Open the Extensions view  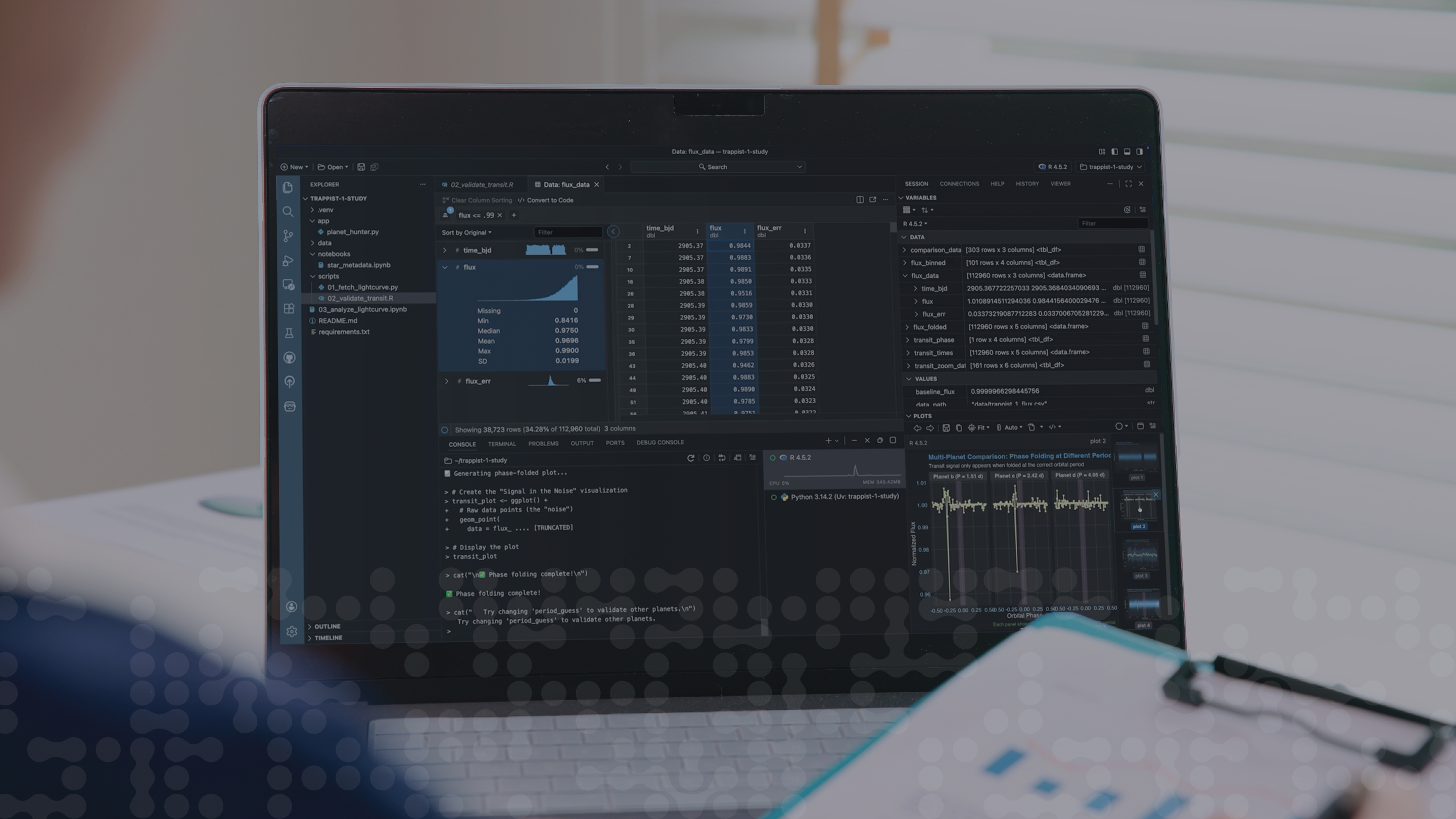[x=289, y=309]
